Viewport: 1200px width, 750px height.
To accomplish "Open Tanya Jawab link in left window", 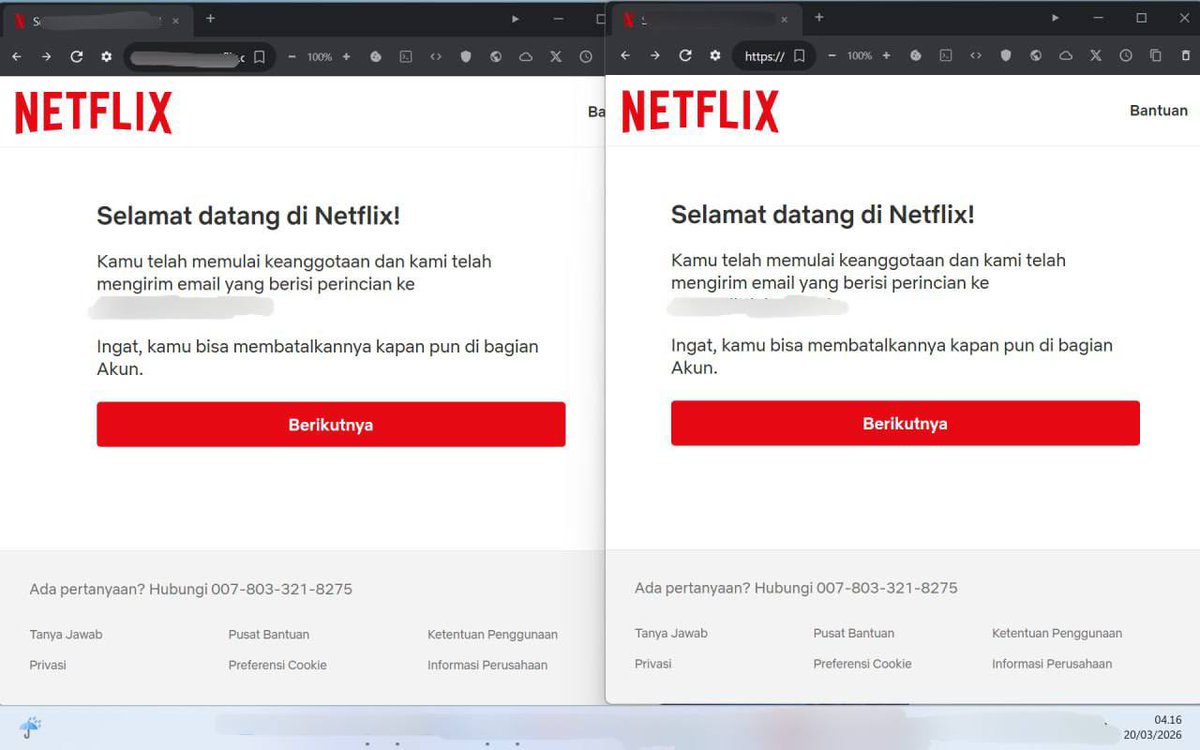I will tap(66, 634).
